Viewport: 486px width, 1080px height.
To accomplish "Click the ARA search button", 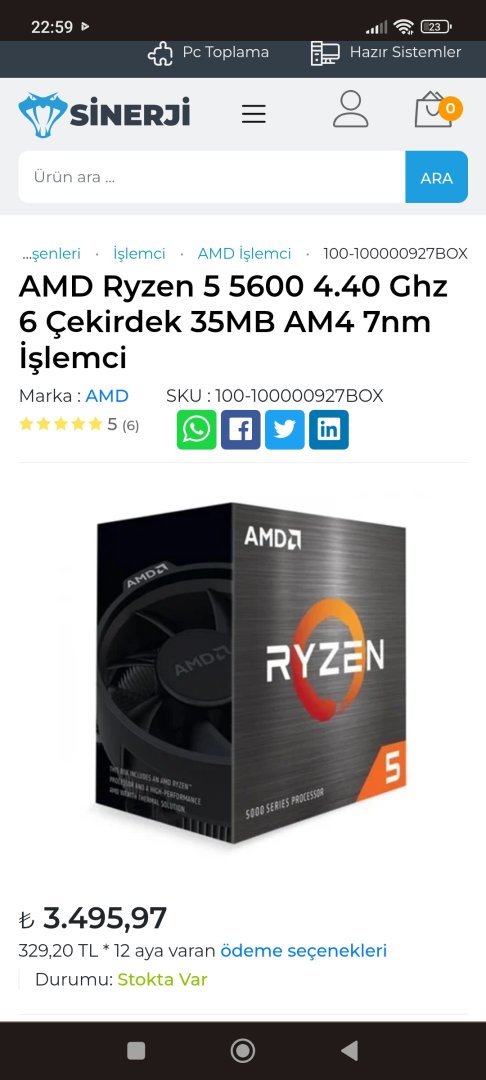I will tap(436, 177).
